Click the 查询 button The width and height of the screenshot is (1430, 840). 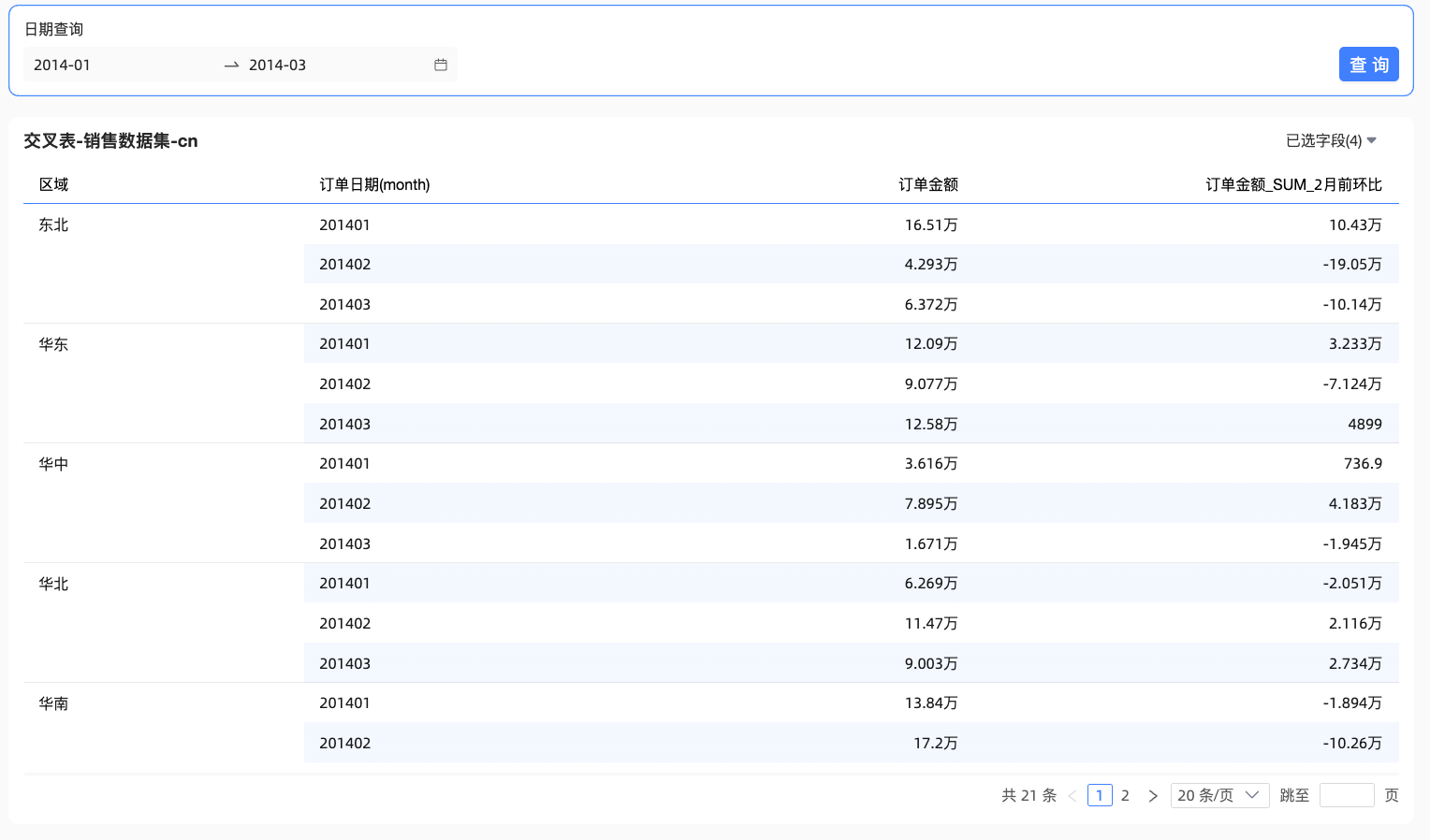point(1368,65)
